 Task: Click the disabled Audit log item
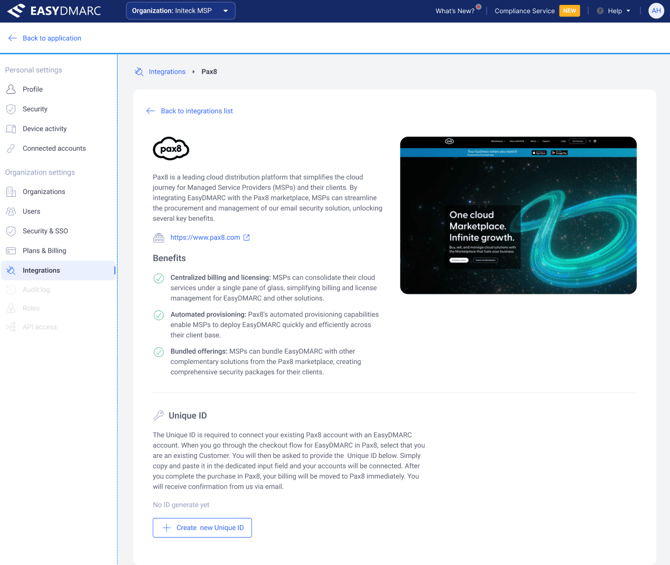[36, 289]
